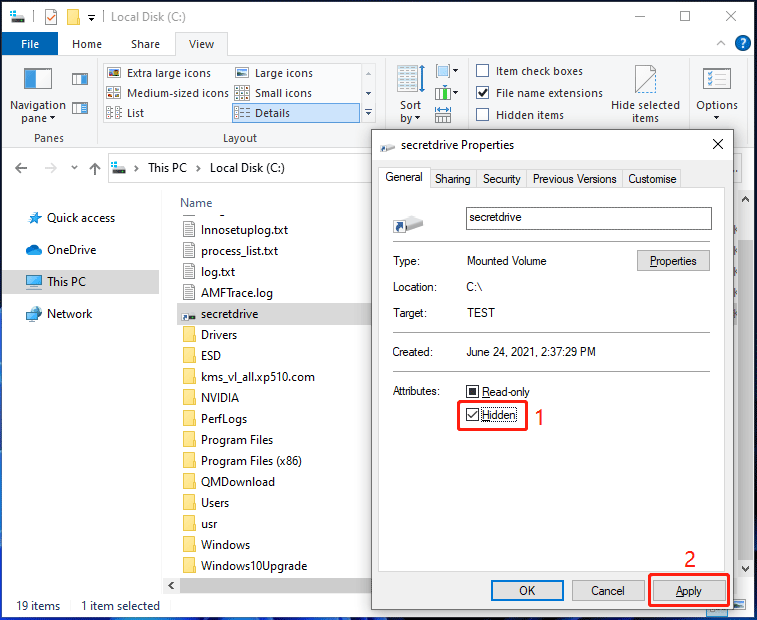757x620 pixels.
Task: Click the Properties button in dialog
Action: [x=673, y=261]
